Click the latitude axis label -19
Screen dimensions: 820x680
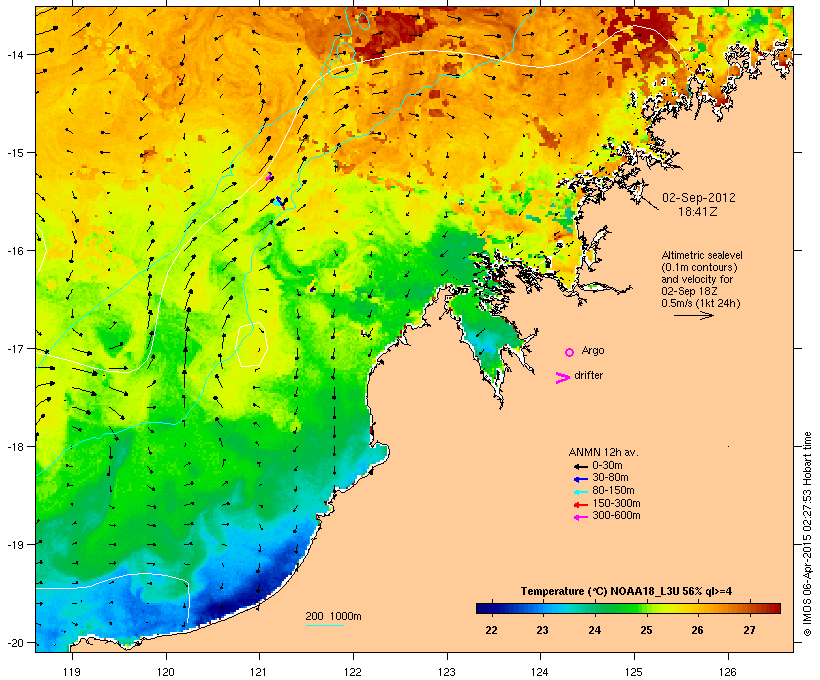[14, 544]
